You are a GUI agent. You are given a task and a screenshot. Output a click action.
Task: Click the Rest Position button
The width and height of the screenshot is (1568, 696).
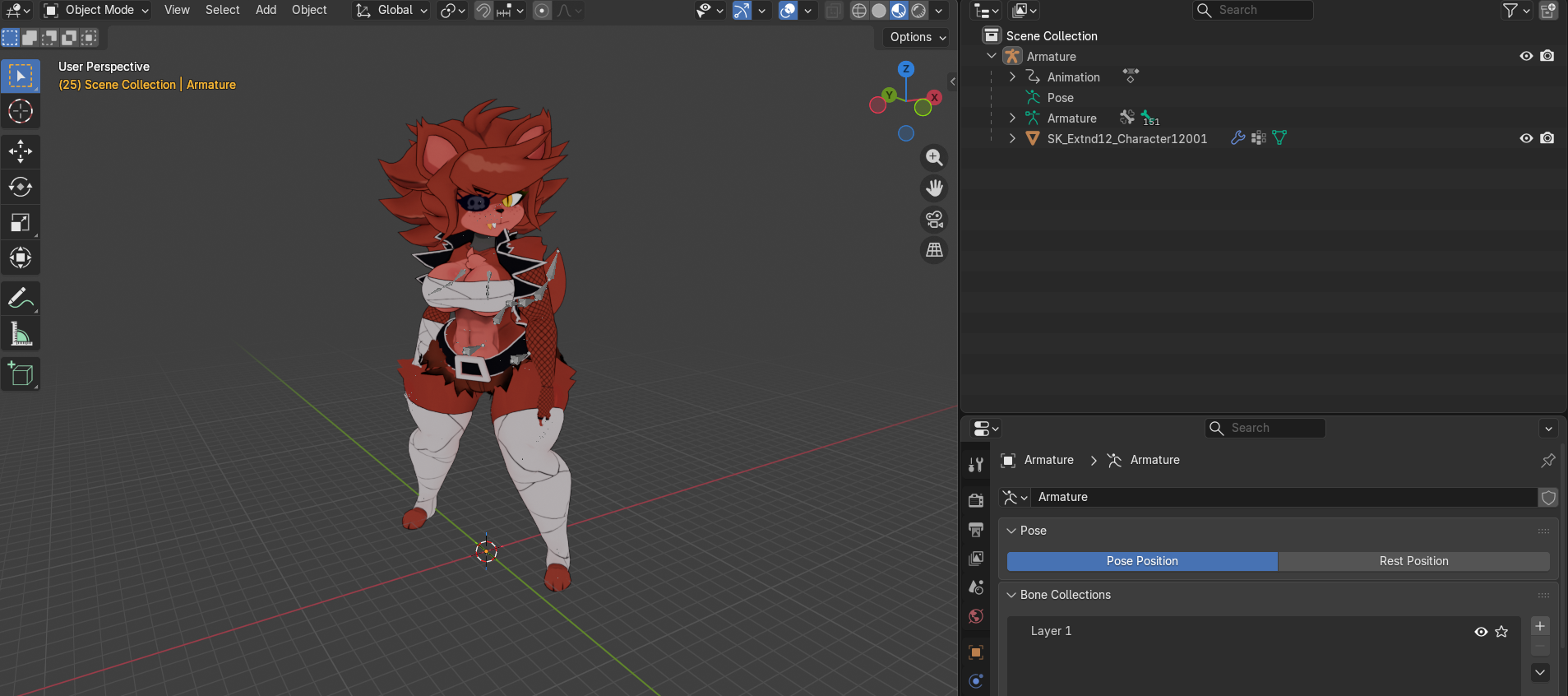coord(1414,561)
